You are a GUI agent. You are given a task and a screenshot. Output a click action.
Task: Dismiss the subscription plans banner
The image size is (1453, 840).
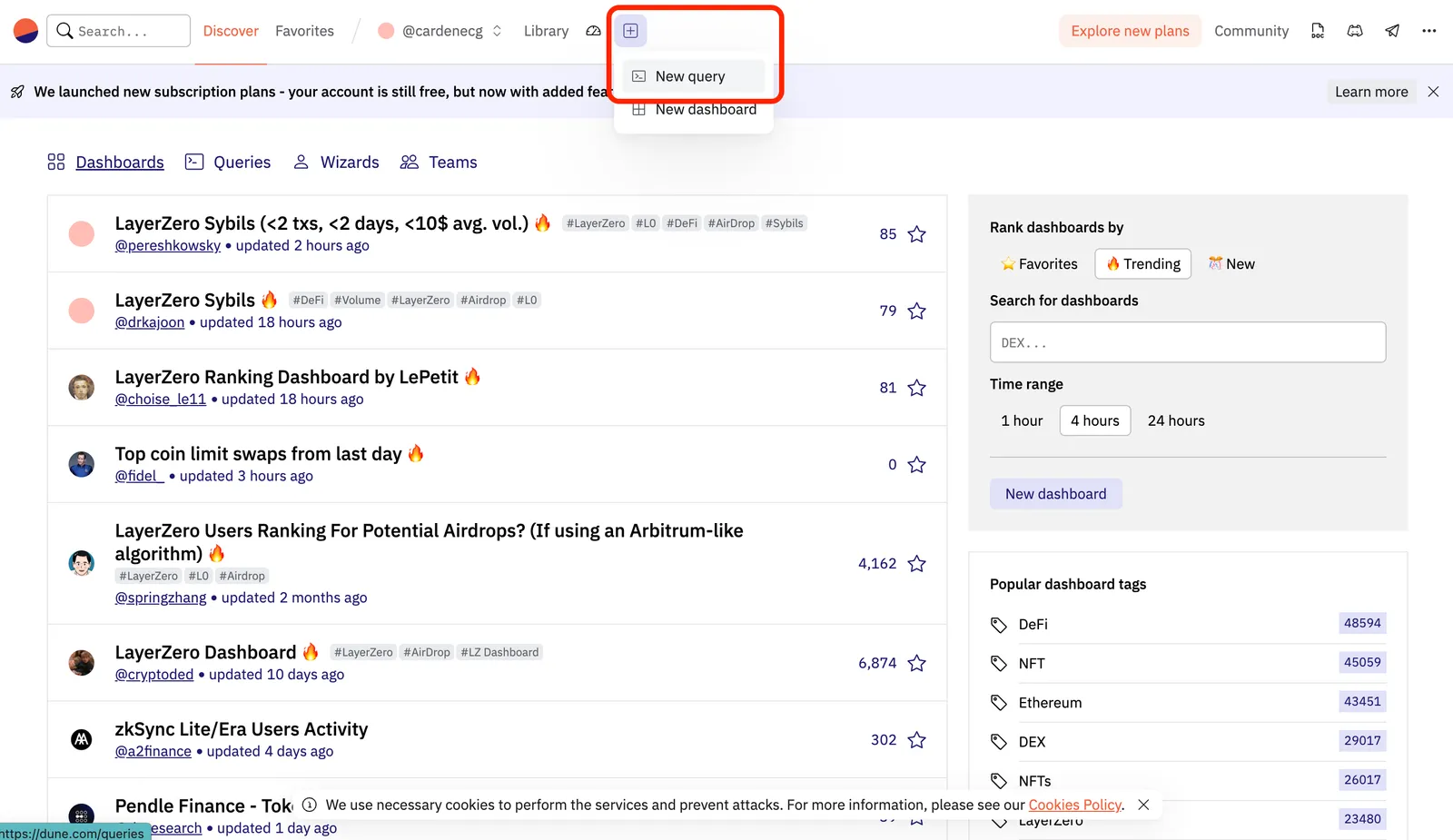click(1433, 92)
